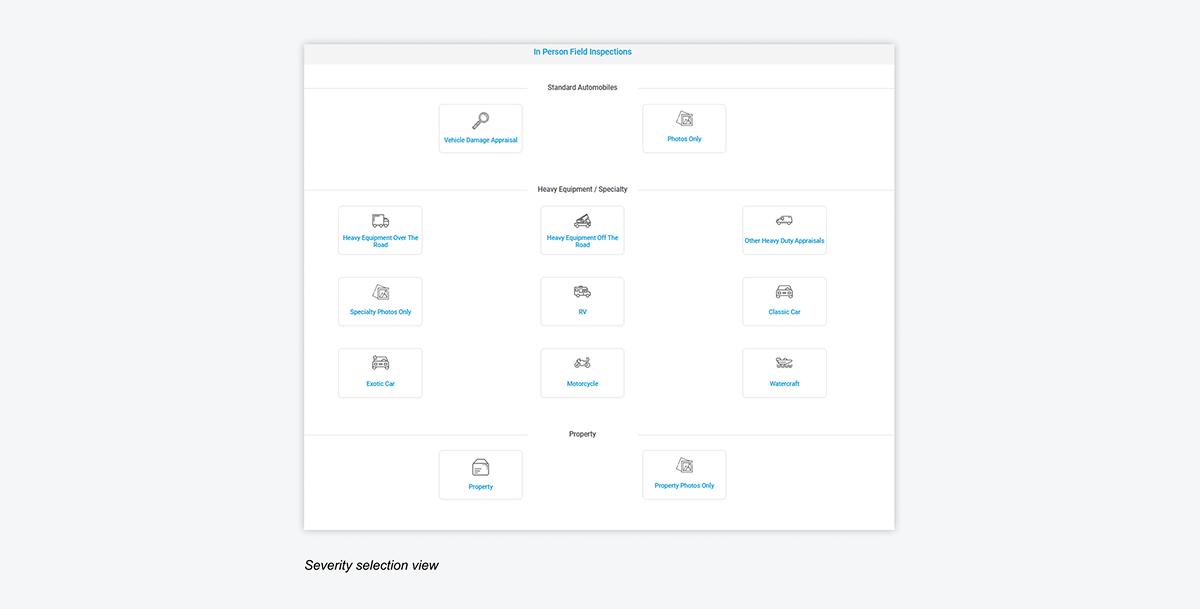
Task: Select the Standard Automobiles Photos Only icon
Action: (x=684, y=120)
